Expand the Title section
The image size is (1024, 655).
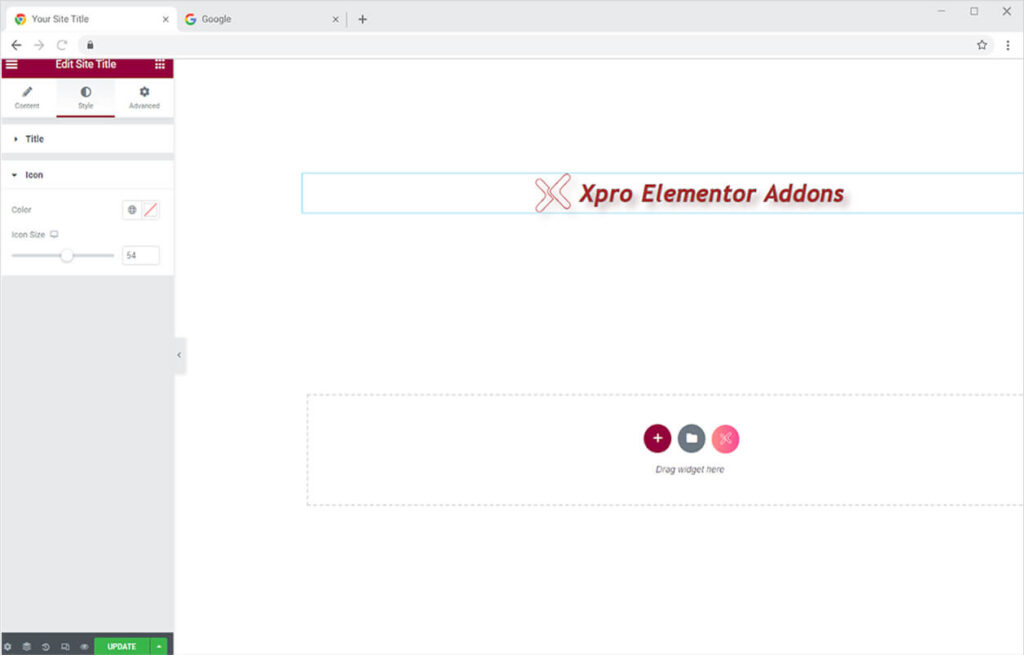click(x=34, y=139)
